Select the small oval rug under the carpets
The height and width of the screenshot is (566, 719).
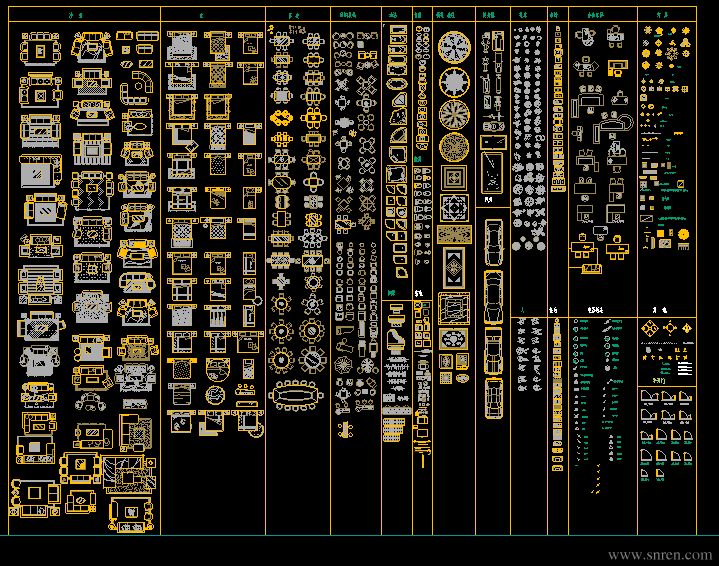point(462,378)
